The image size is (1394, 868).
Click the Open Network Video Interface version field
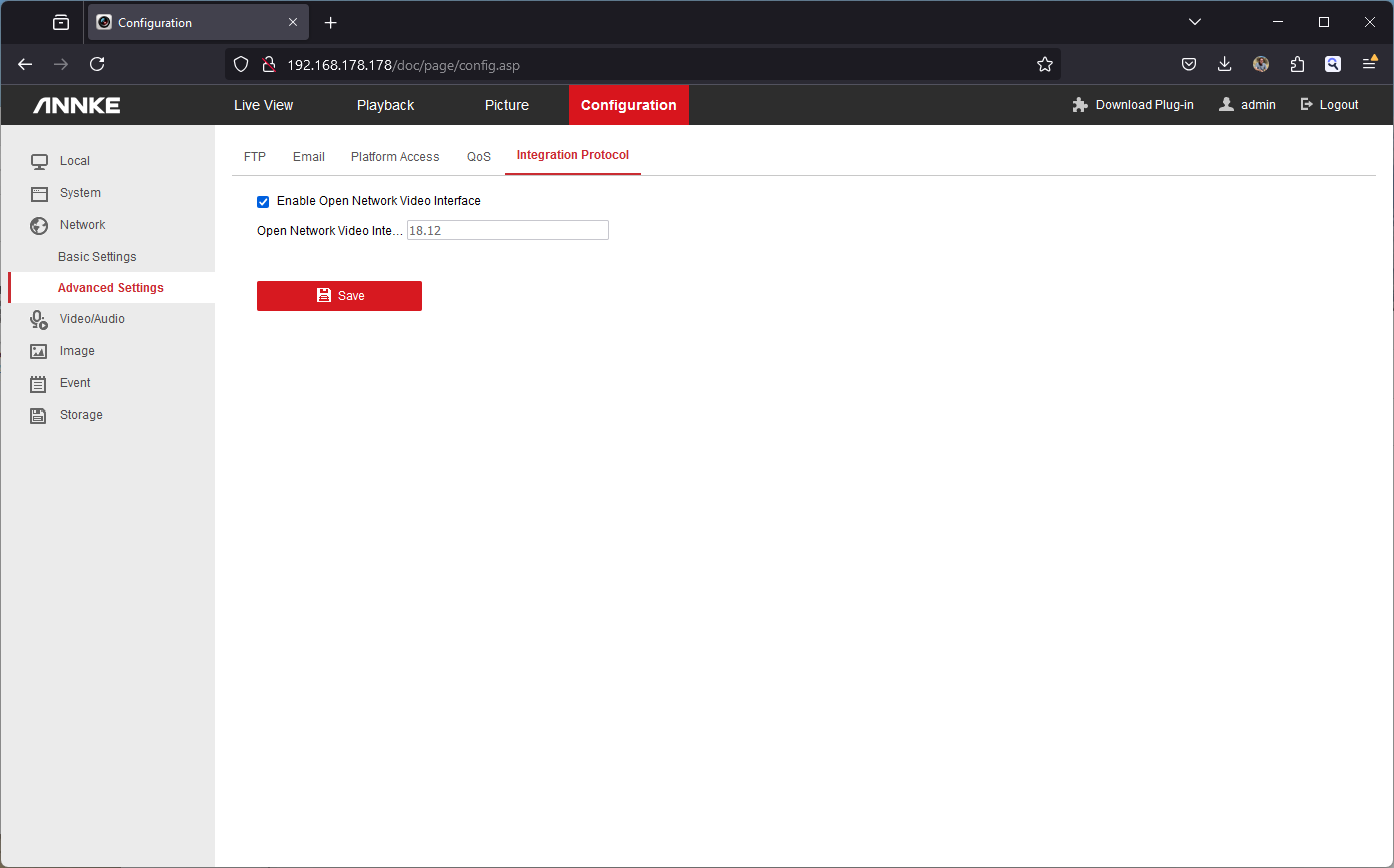point(507,231)
